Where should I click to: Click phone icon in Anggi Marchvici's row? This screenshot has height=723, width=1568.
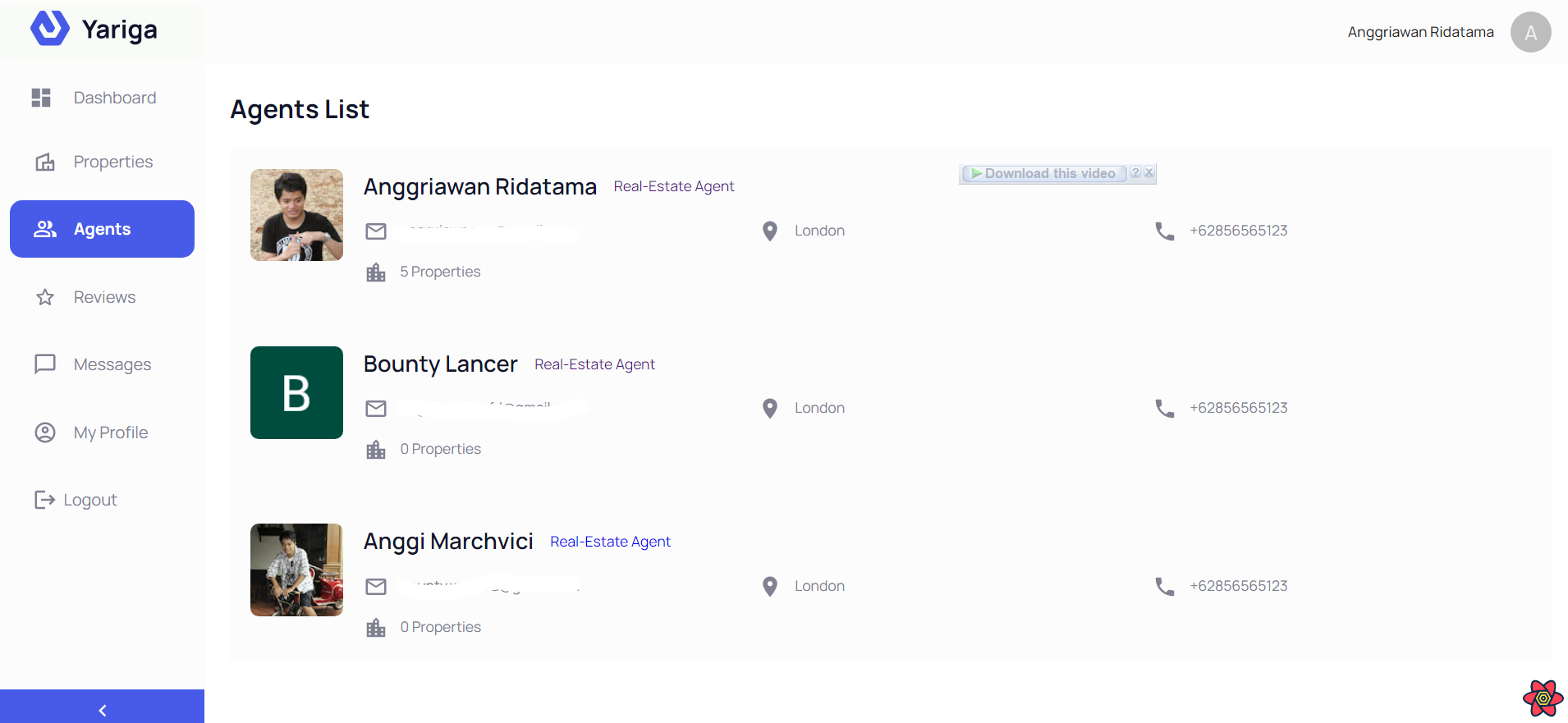click(1165, 586)
